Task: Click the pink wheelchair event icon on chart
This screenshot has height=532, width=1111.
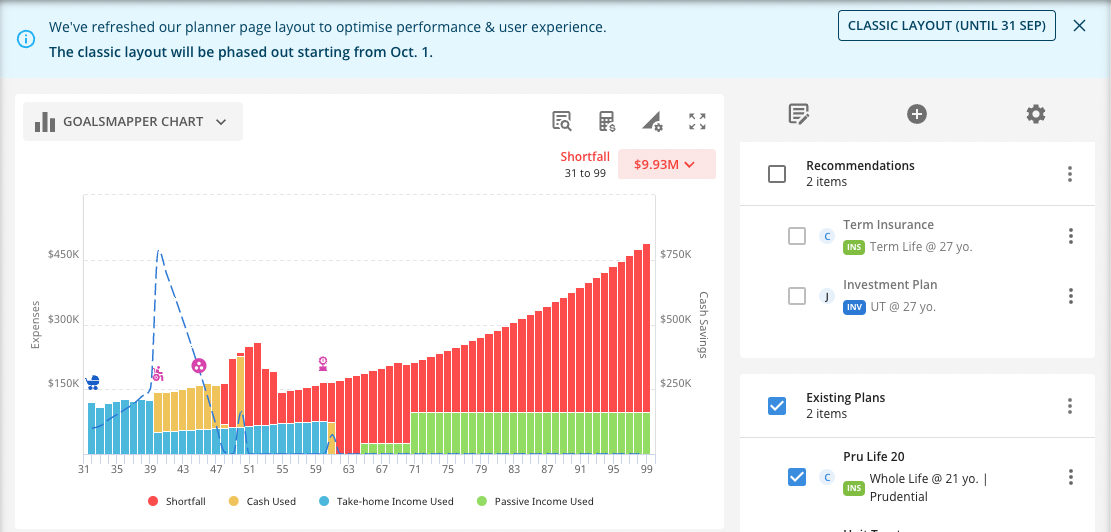Action: point(157,374)
